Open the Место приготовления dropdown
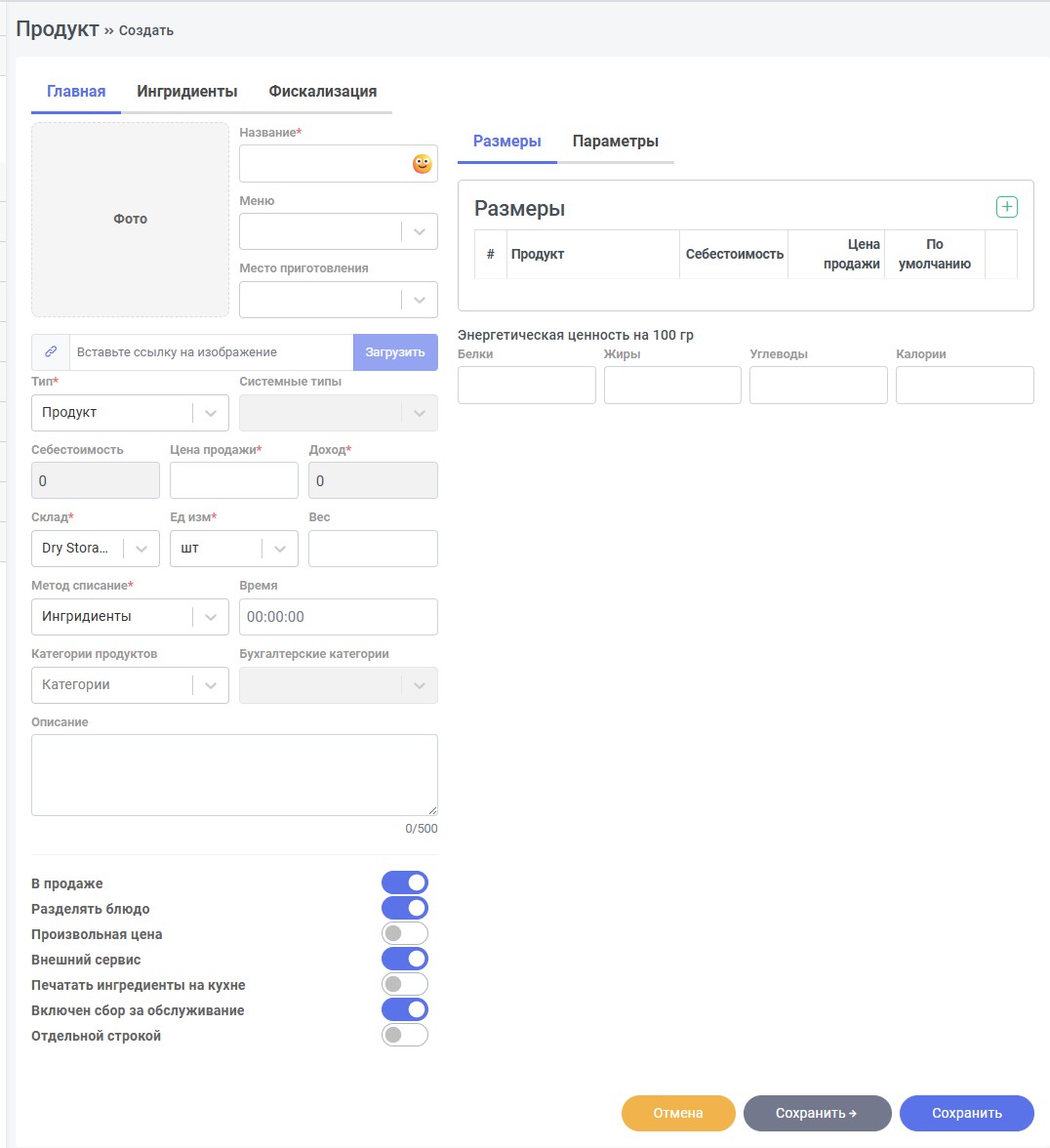 [338, 300]
